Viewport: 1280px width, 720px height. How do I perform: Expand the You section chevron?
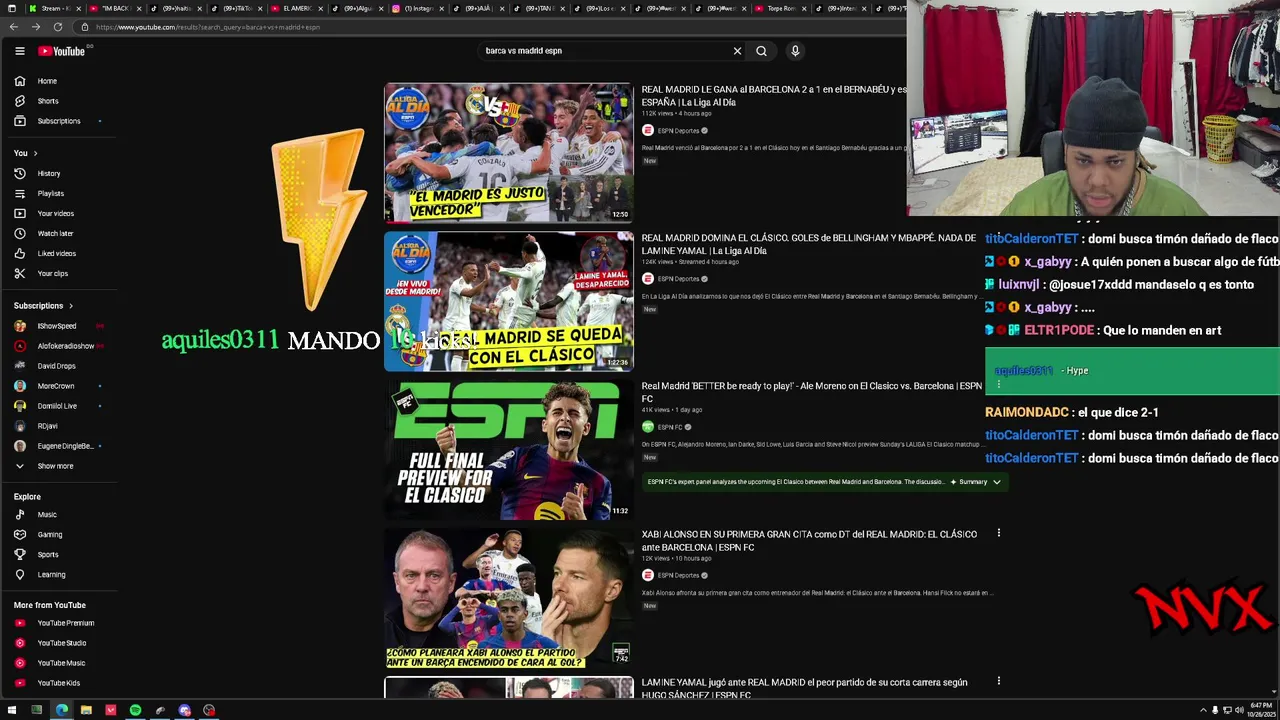click(x=35, y=153)
